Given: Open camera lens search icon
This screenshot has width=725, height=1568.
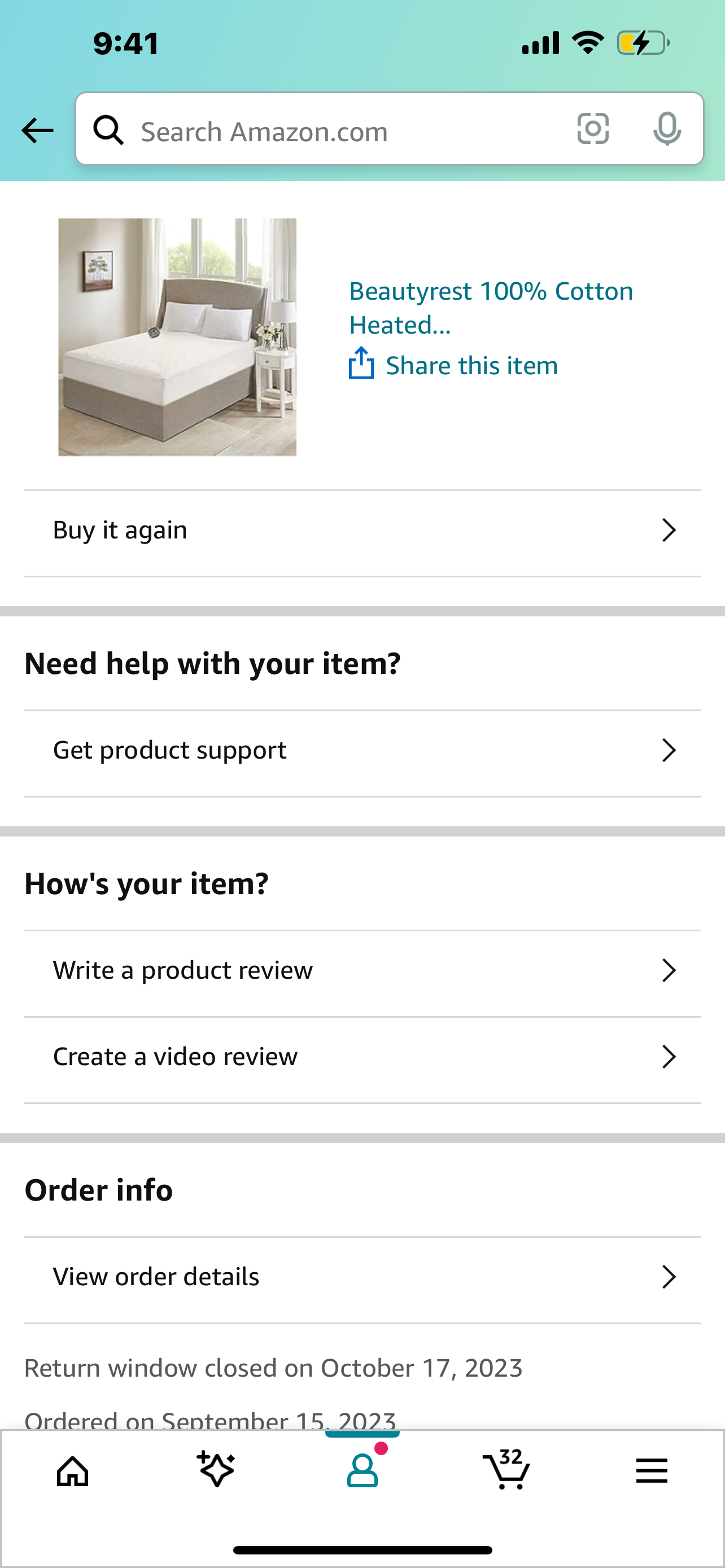Looking at the screenshot, I should tap(592, 129).
